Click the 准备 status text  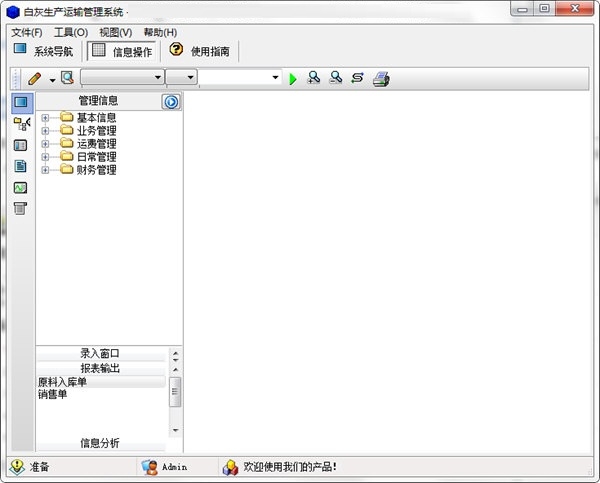click(x=39, y=467)
